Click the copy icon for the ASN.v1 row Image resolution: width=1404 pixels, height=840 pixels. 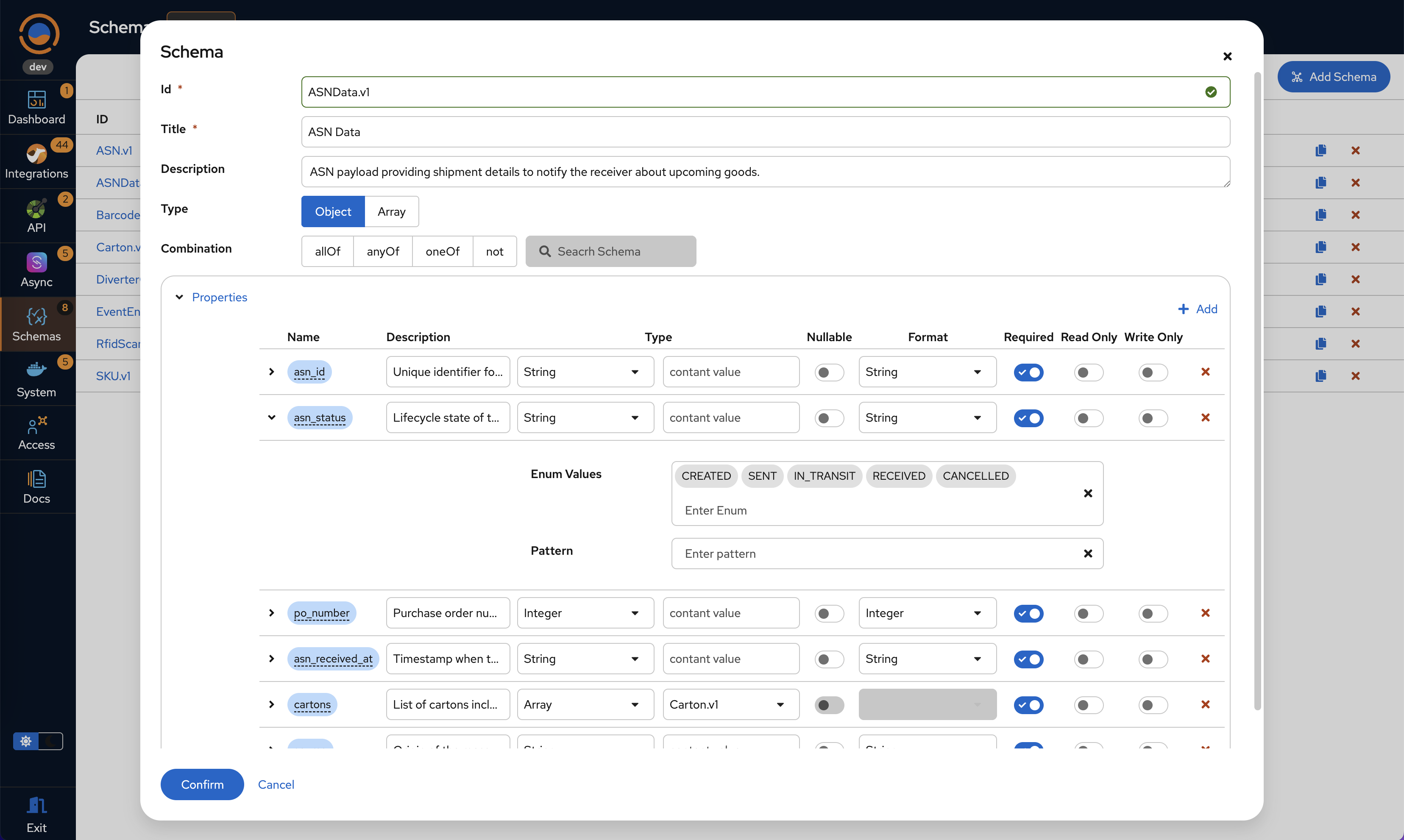click(1321, 150)
